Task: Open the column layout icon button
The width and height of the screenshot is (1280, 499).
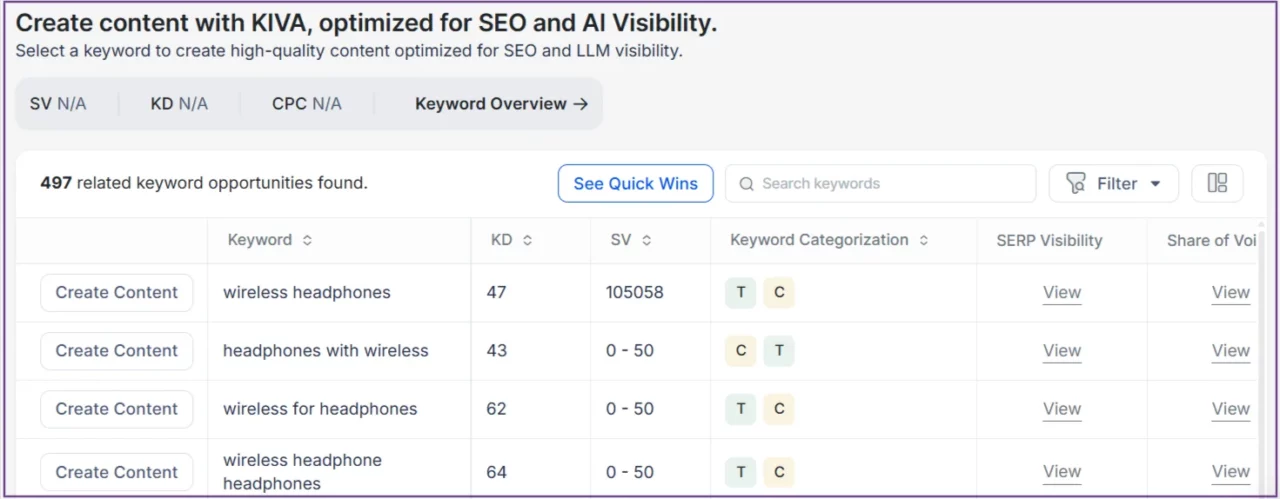Action: [1217, 183]
